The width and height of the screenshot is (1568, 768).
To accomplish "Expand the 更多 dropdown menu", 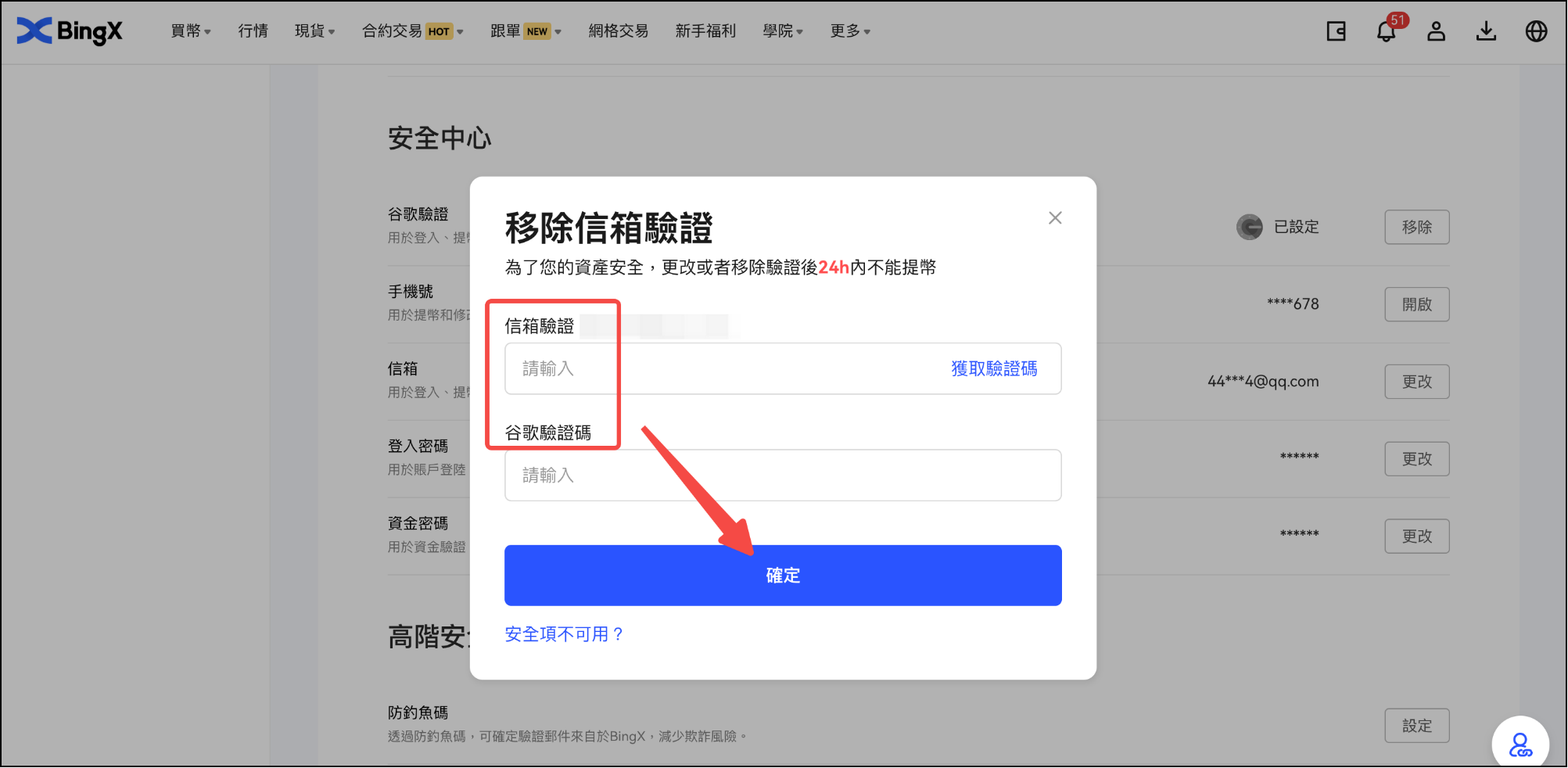I will point(850,31).
